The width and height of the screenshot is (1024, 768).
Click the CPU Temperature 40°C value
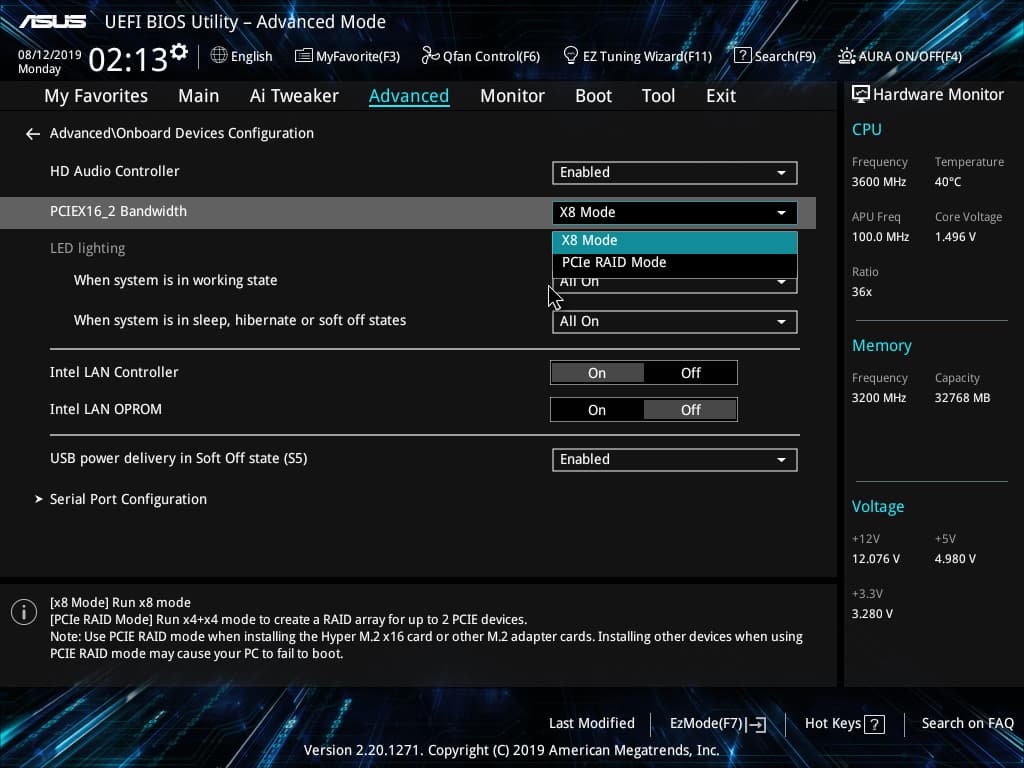(x=948, y=182)
